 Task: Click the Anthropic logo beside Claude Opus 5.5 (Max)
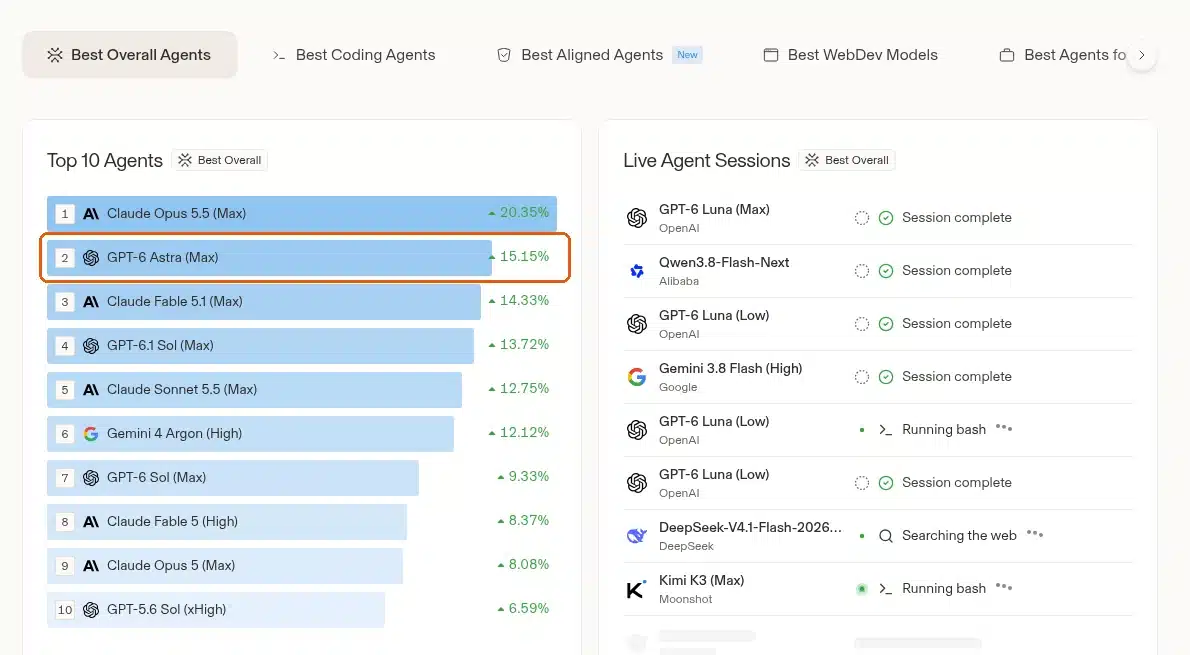pos(91,214)
